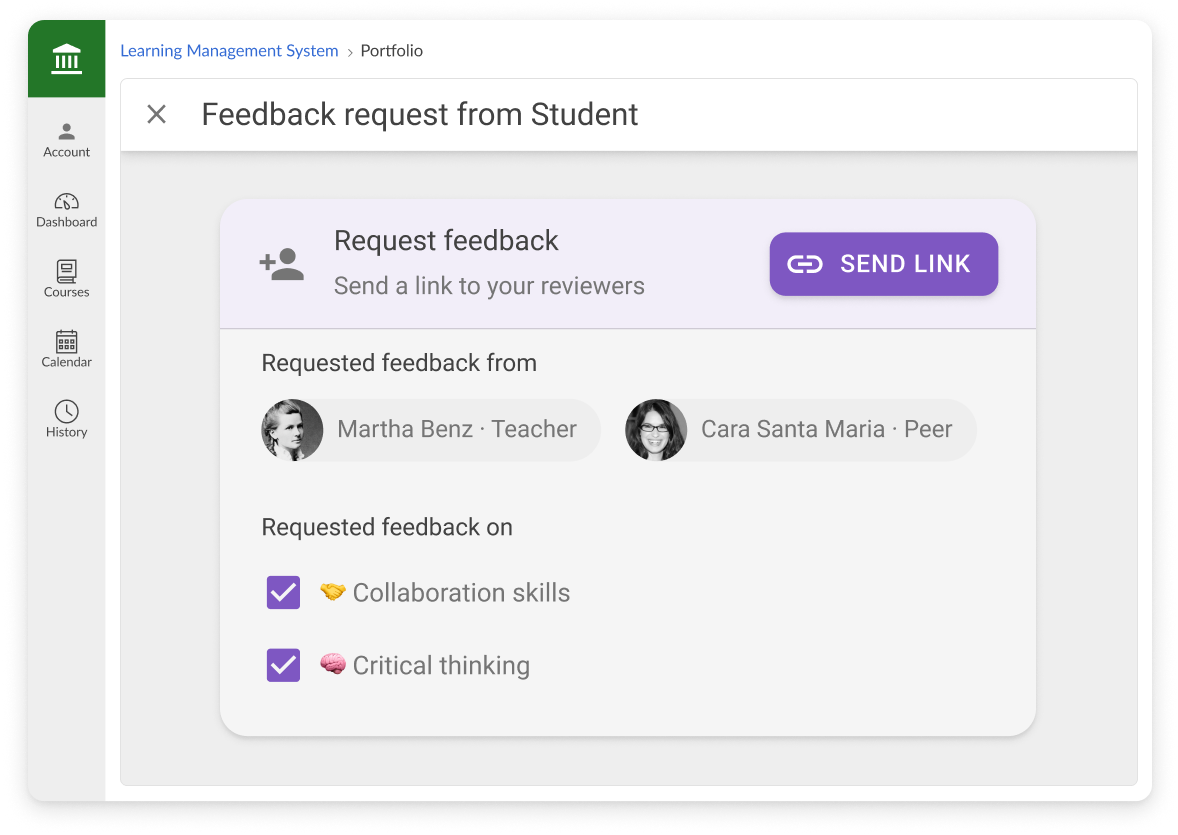
Task: Close the Feedback request dialog
Action: [156, 114]
